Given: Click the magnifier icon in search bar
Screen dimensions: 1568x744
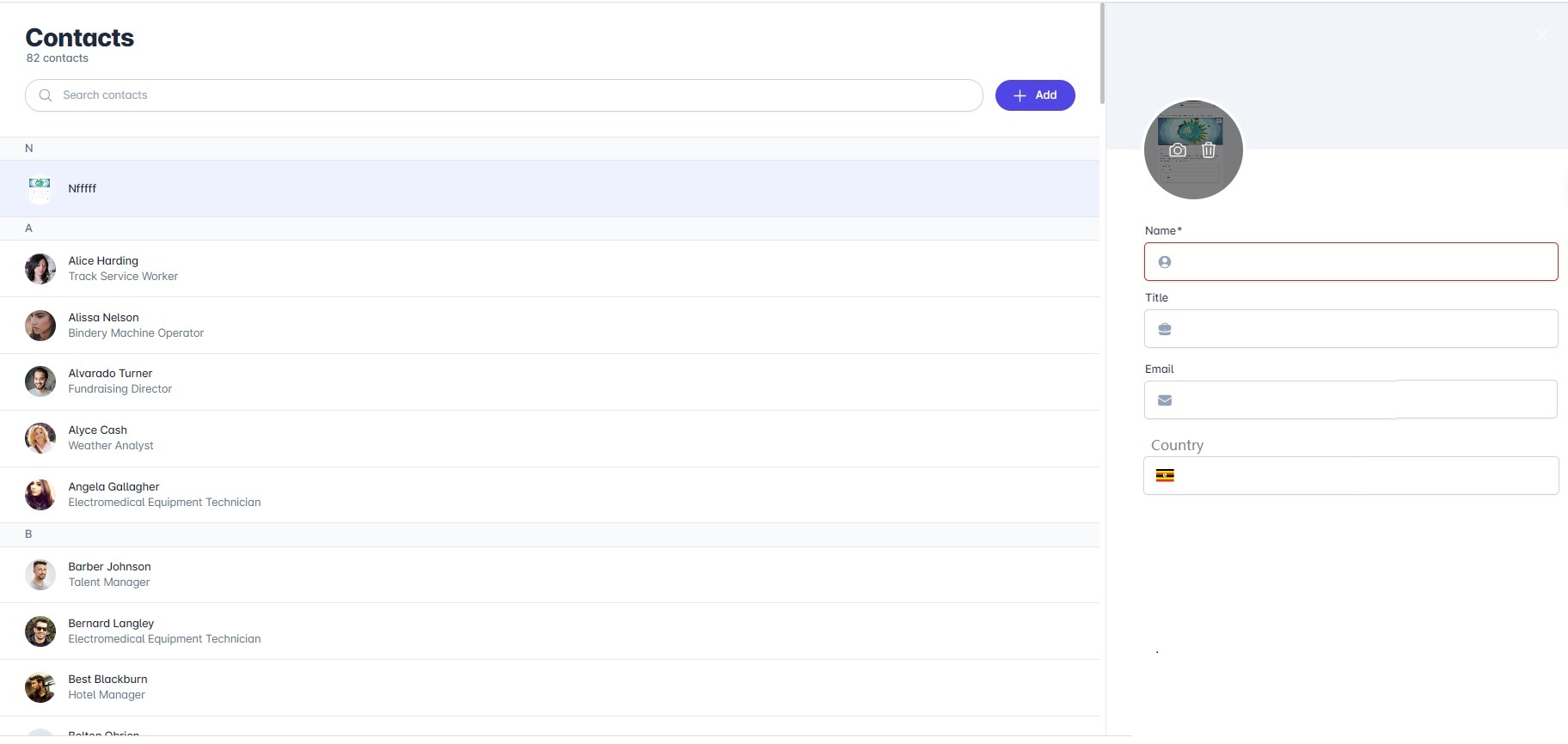Looking at the screenshot, I should 46,95.
